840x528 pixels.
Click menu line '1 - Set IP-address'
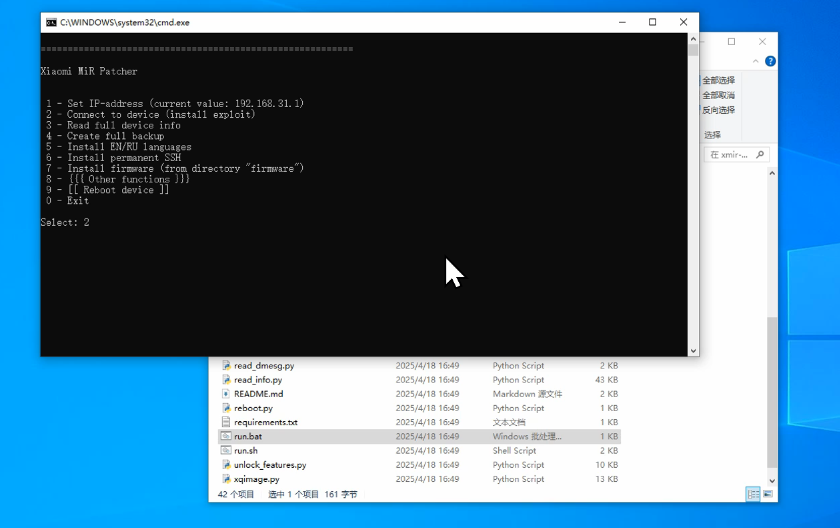(x=175, y=103)
